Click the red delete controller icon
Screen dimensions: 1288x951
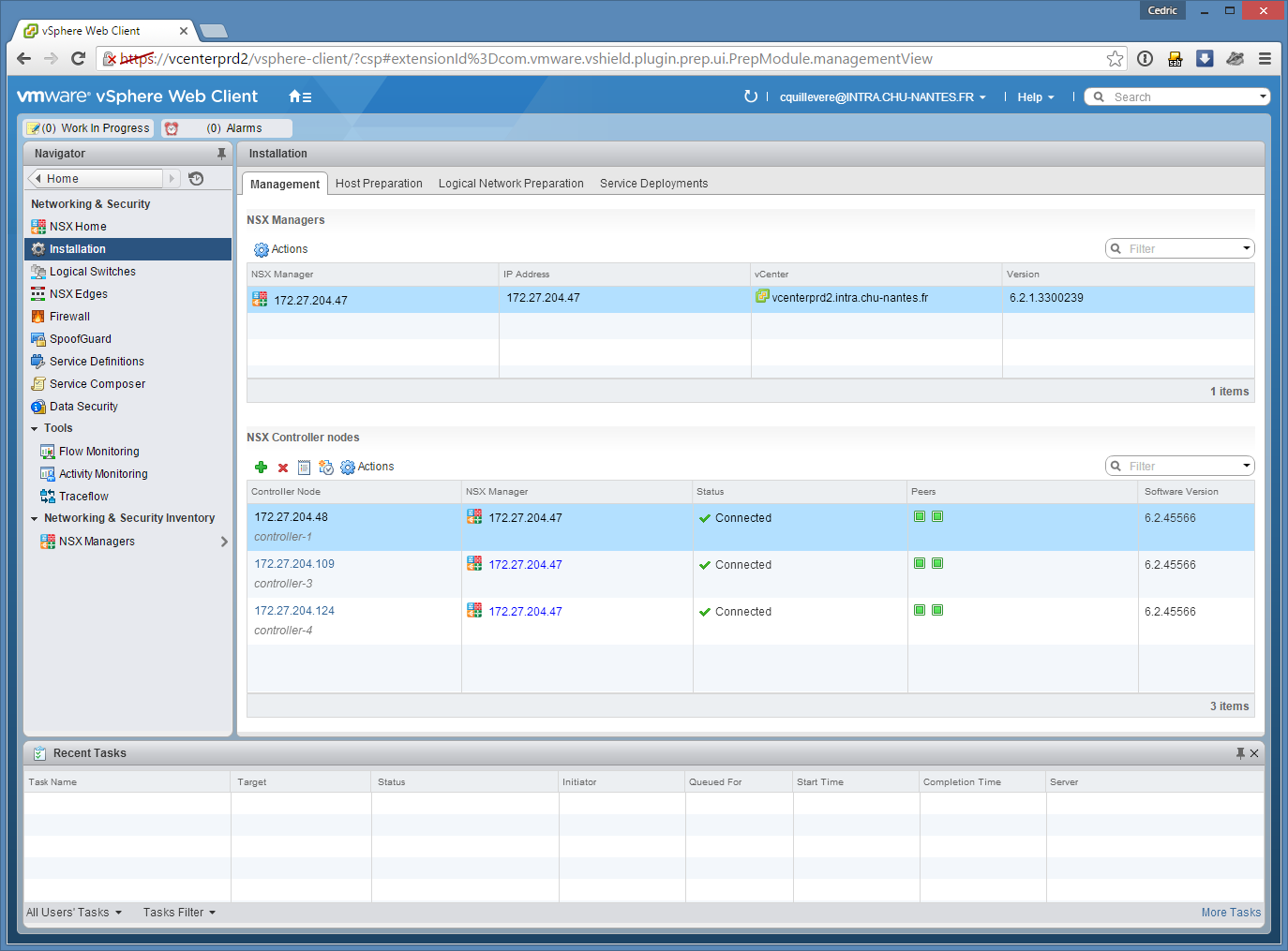[283, 468]
